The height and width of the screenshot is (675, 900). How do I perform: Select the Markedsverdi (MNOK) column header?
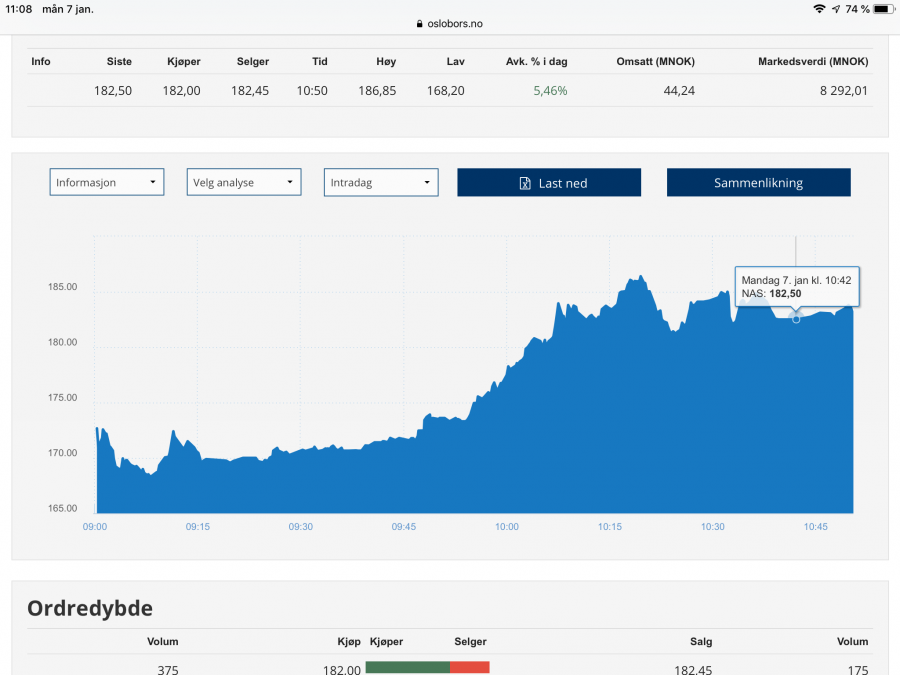(813, 62)
